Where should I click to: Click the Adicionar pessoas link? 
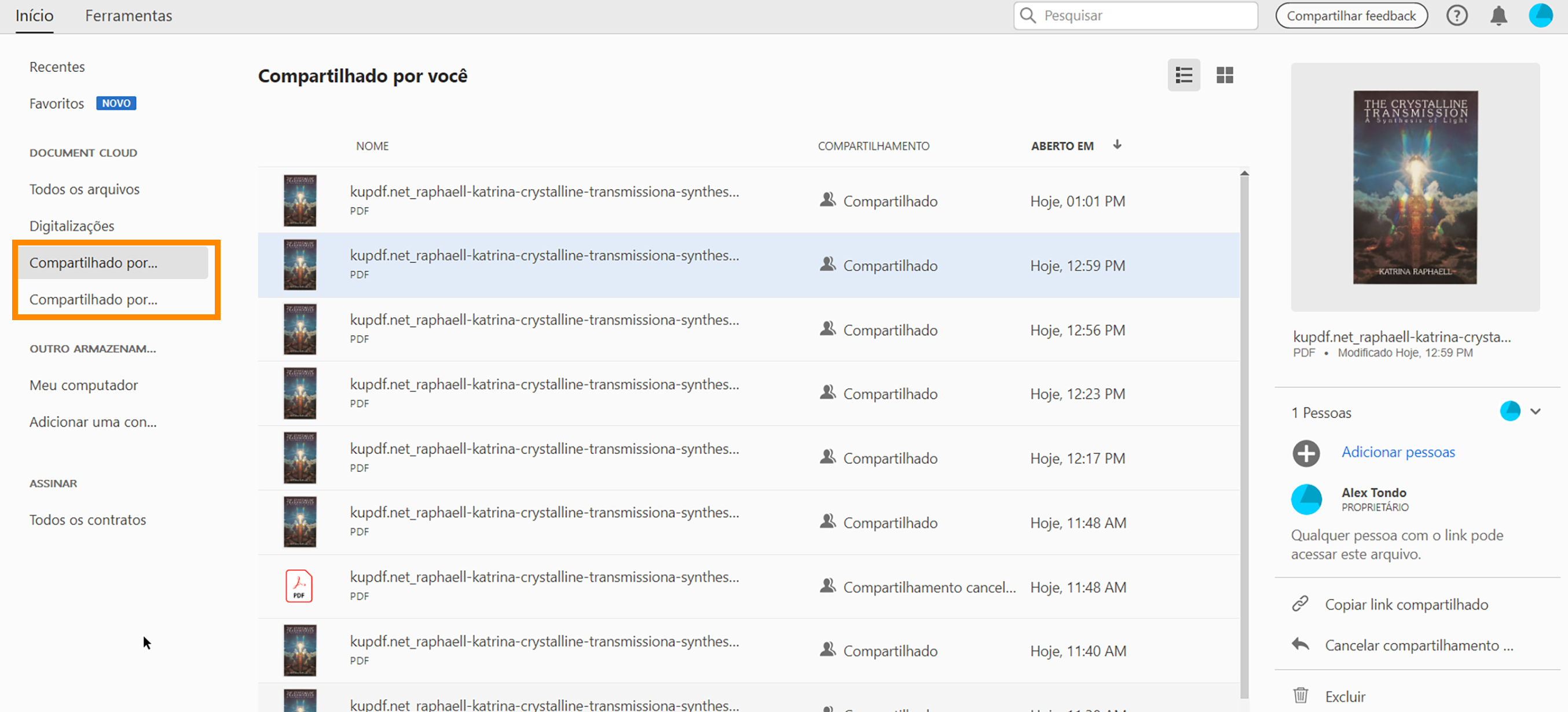(1398, 452)
